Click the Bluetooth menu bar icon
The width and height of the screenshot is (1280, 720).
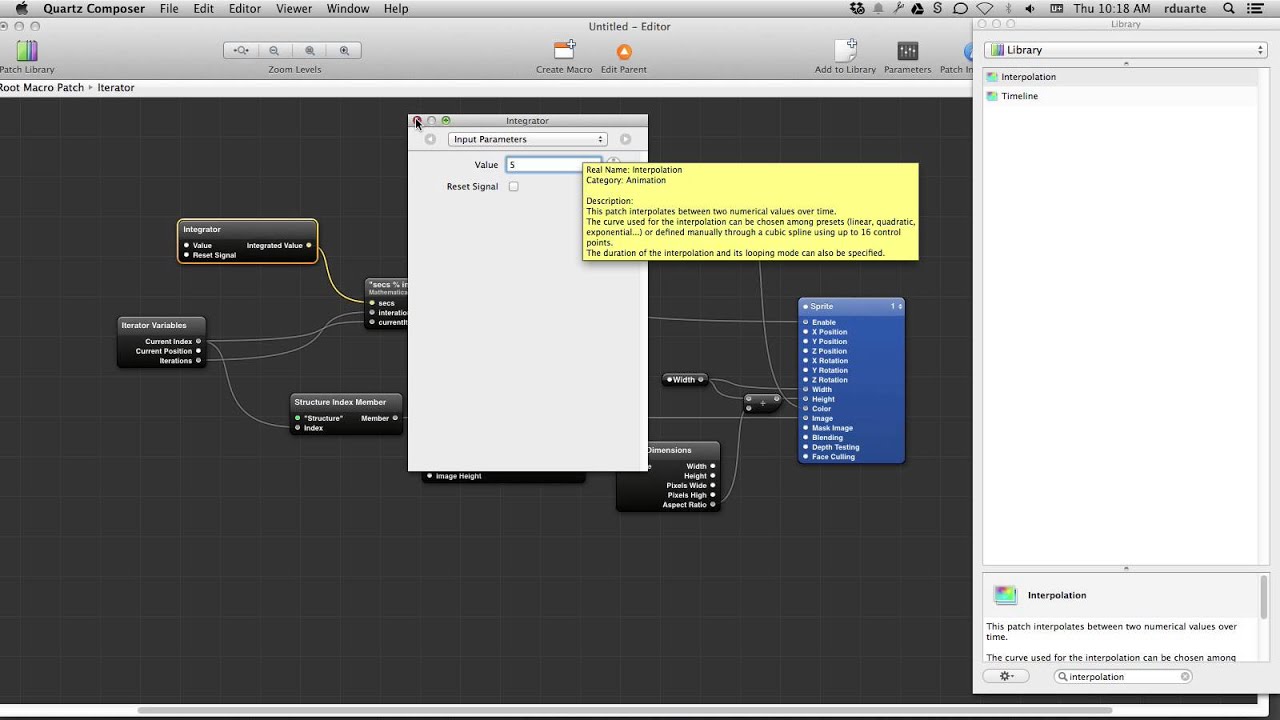coord(1009,8)
